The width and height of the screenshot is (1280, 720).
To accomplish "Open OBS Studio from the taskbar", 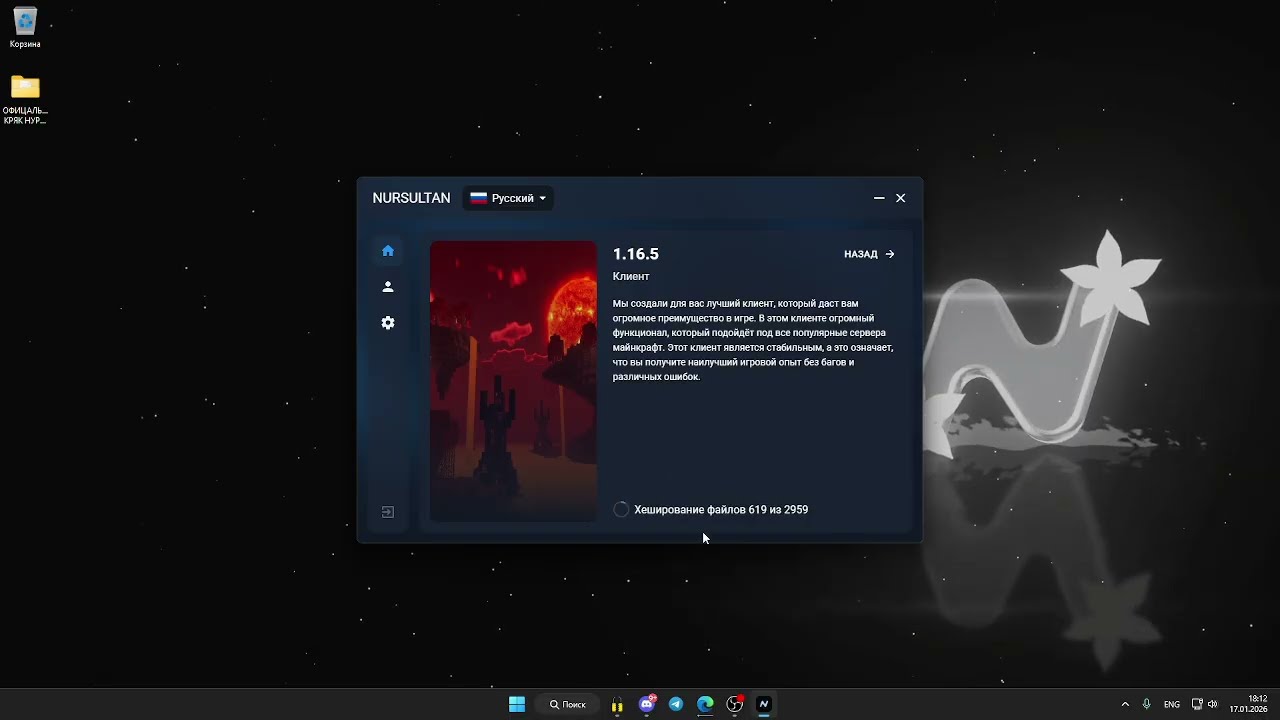I will pos(735,704).
